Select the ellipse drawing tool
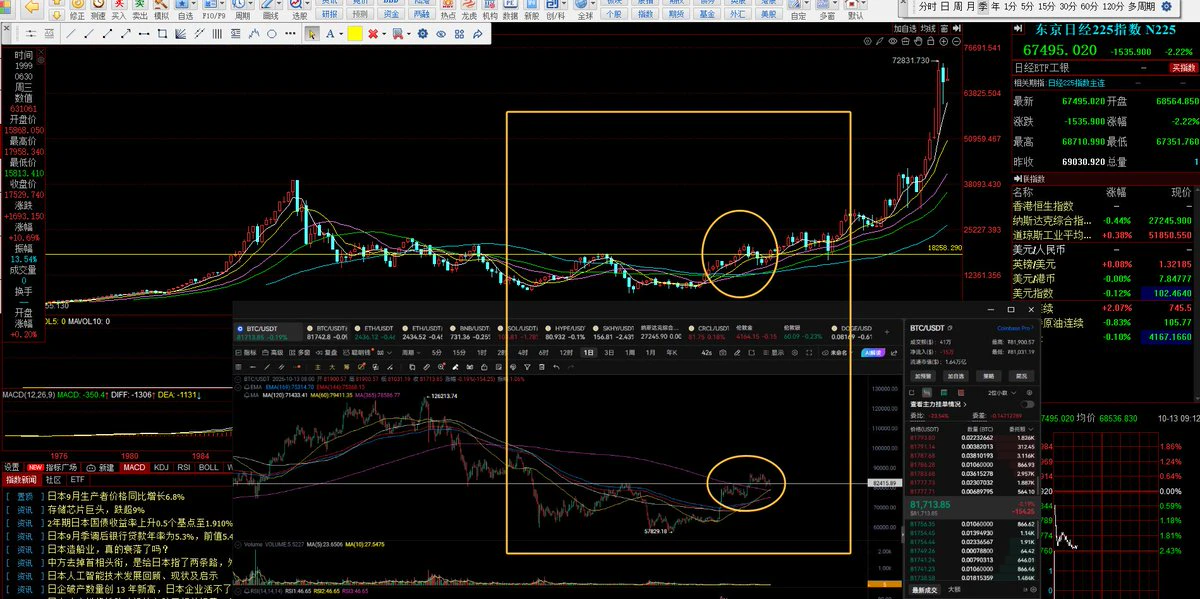The image size is (1200, 599). [271, 34]
